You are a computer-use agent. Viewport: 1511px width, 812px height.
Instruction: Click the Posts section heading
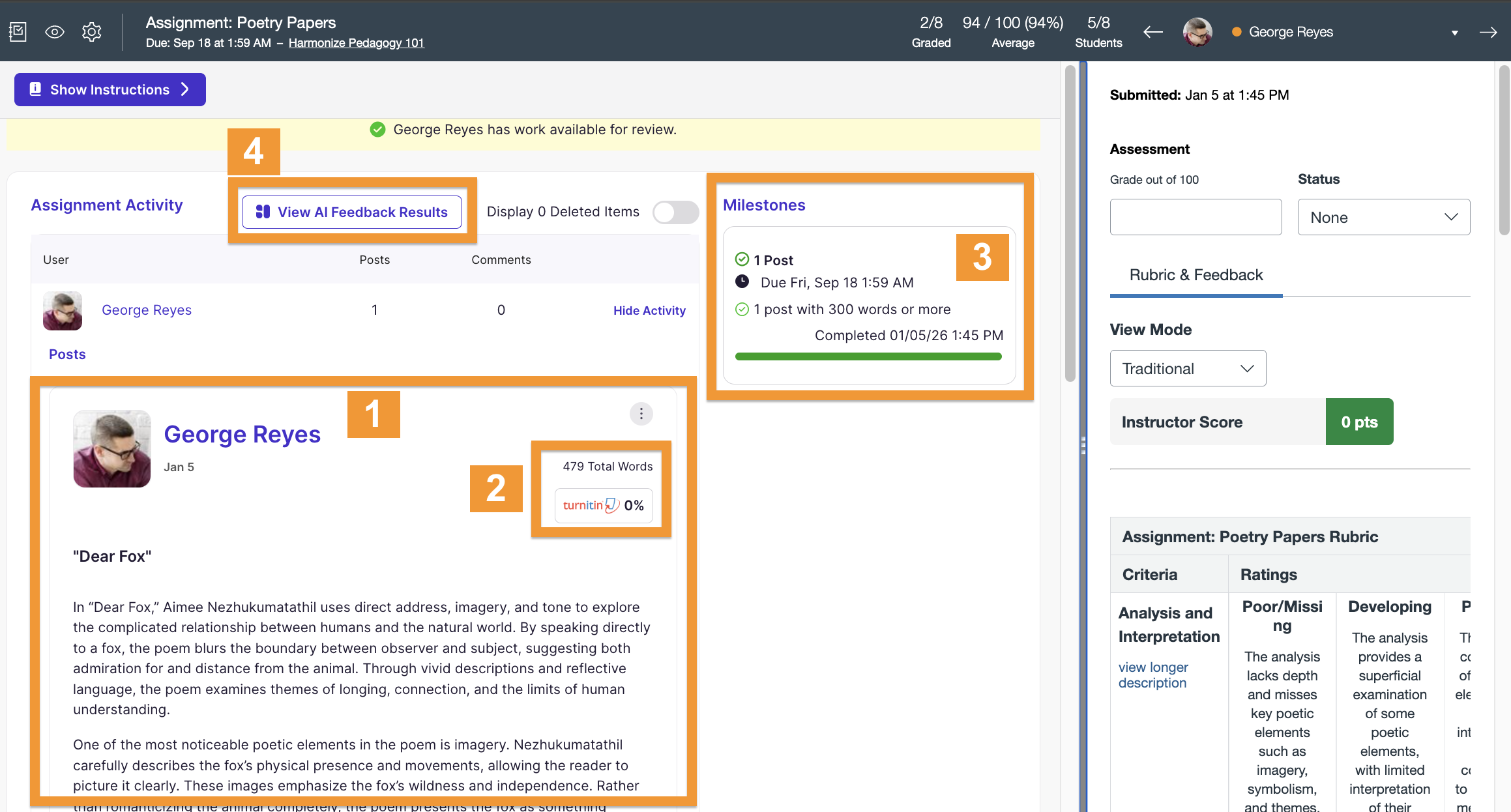[x=67, y=355]
